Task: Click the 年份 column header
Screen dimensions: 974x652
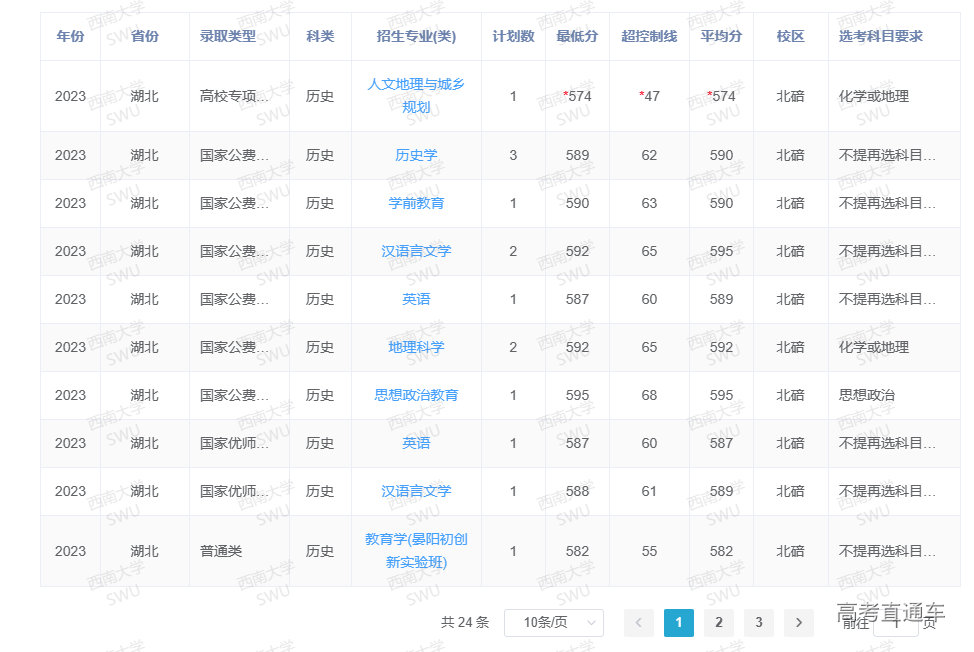Action: tap(70, 36)
